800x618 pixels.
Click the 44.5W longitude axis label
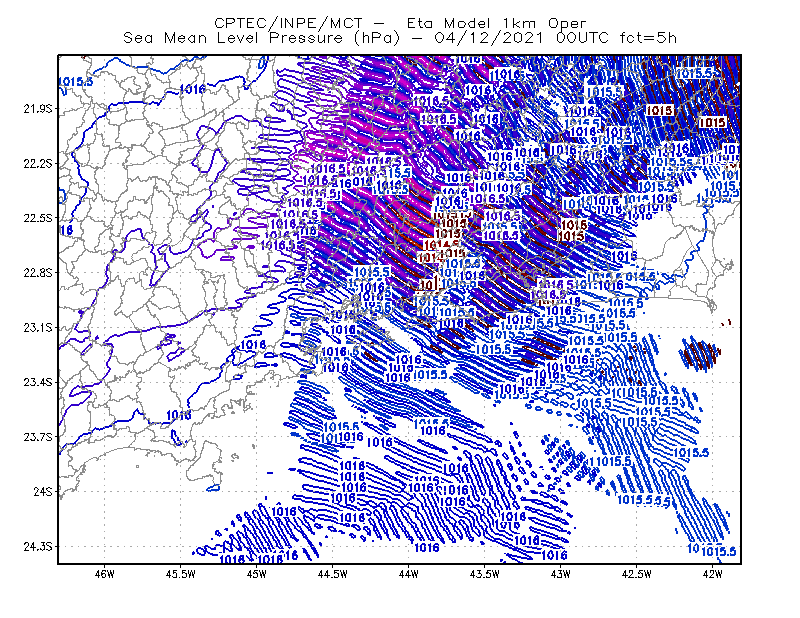[333, 574]
